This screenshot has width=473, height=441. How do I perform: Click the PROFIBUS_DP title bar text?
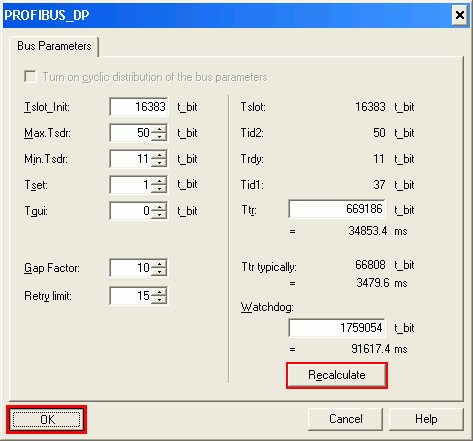click(x=47, y=15)
